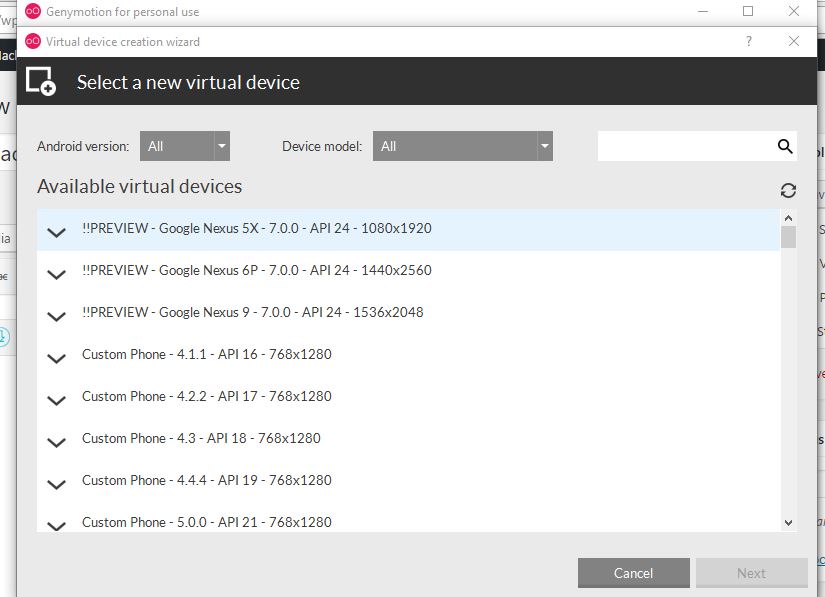Click the device list scrollbar thumb
The width and height of the screenshot is (825, 597).
pyautogui.click(x=788, y=237)
